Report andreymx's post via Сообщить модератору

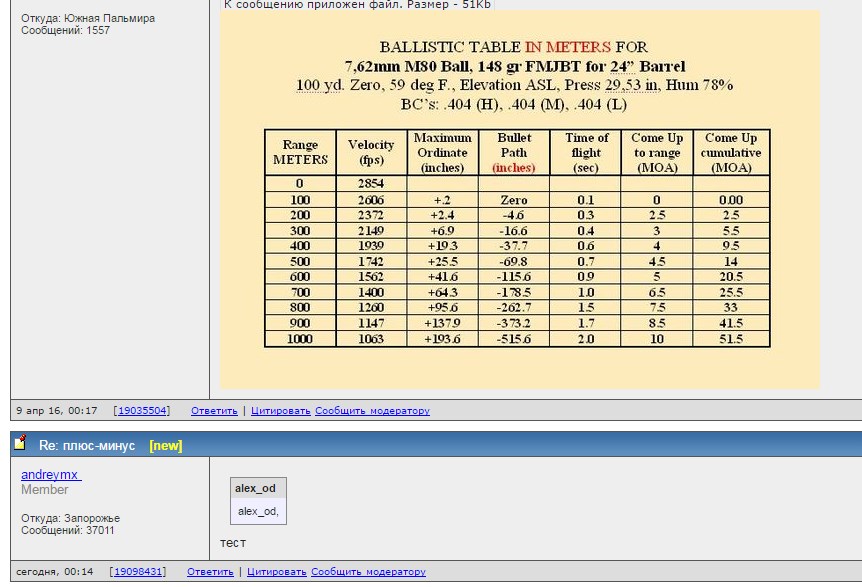point(368,572)
